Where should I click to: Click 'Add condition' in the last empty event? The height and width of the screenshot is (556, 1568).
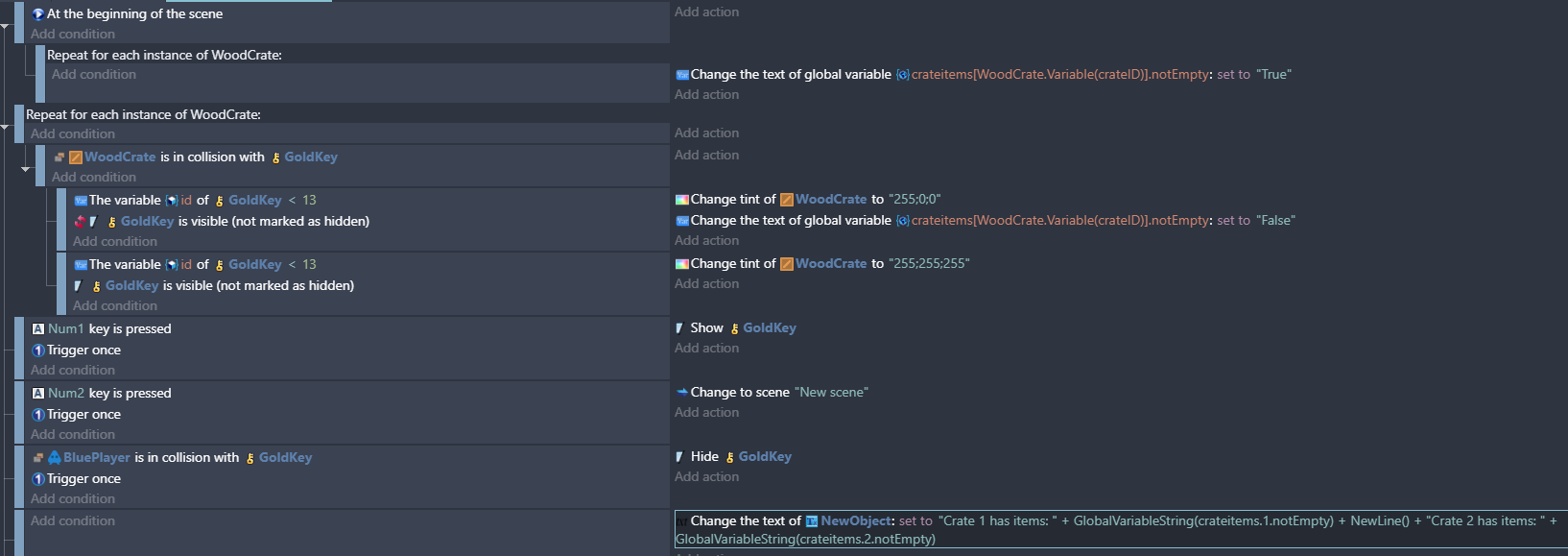pyautogui.click(x=73, y=521)
